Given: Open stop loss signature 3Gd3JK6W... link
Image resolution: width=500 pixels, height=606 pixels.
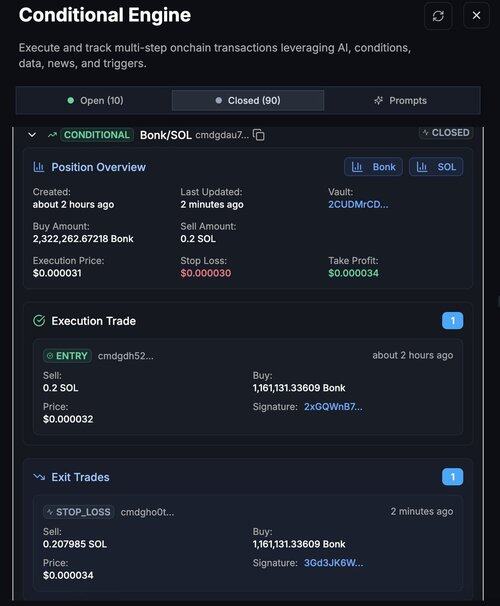Looking at the screenshot, I should coord(333,563).
